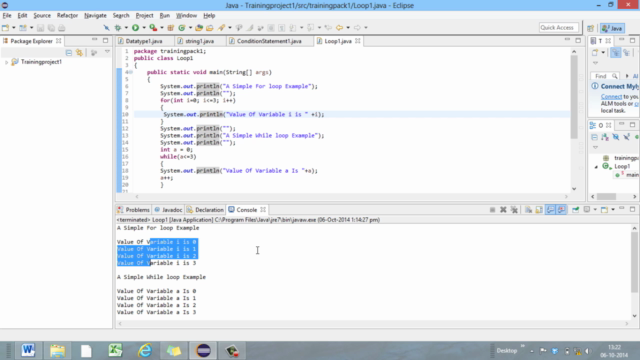Switch to the ConditionStatement1.java tab

pos(269,41)
